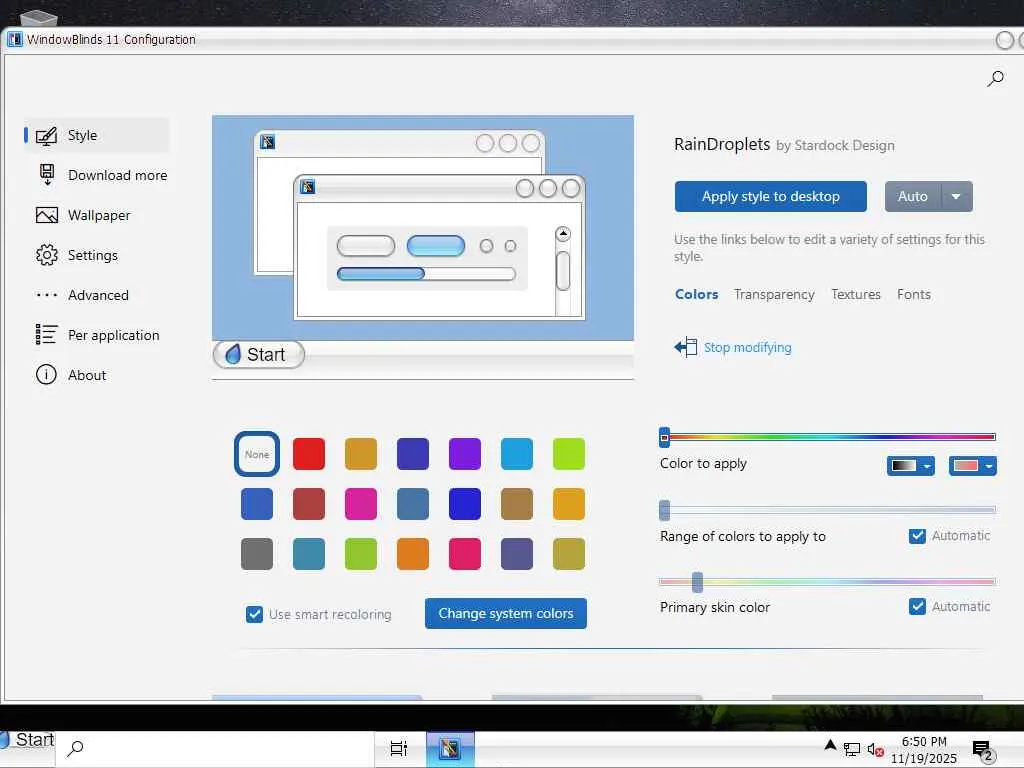Screen dimensions: 1024x768
Task: Click the Range of colors slider handle
Action: [665, 510]
